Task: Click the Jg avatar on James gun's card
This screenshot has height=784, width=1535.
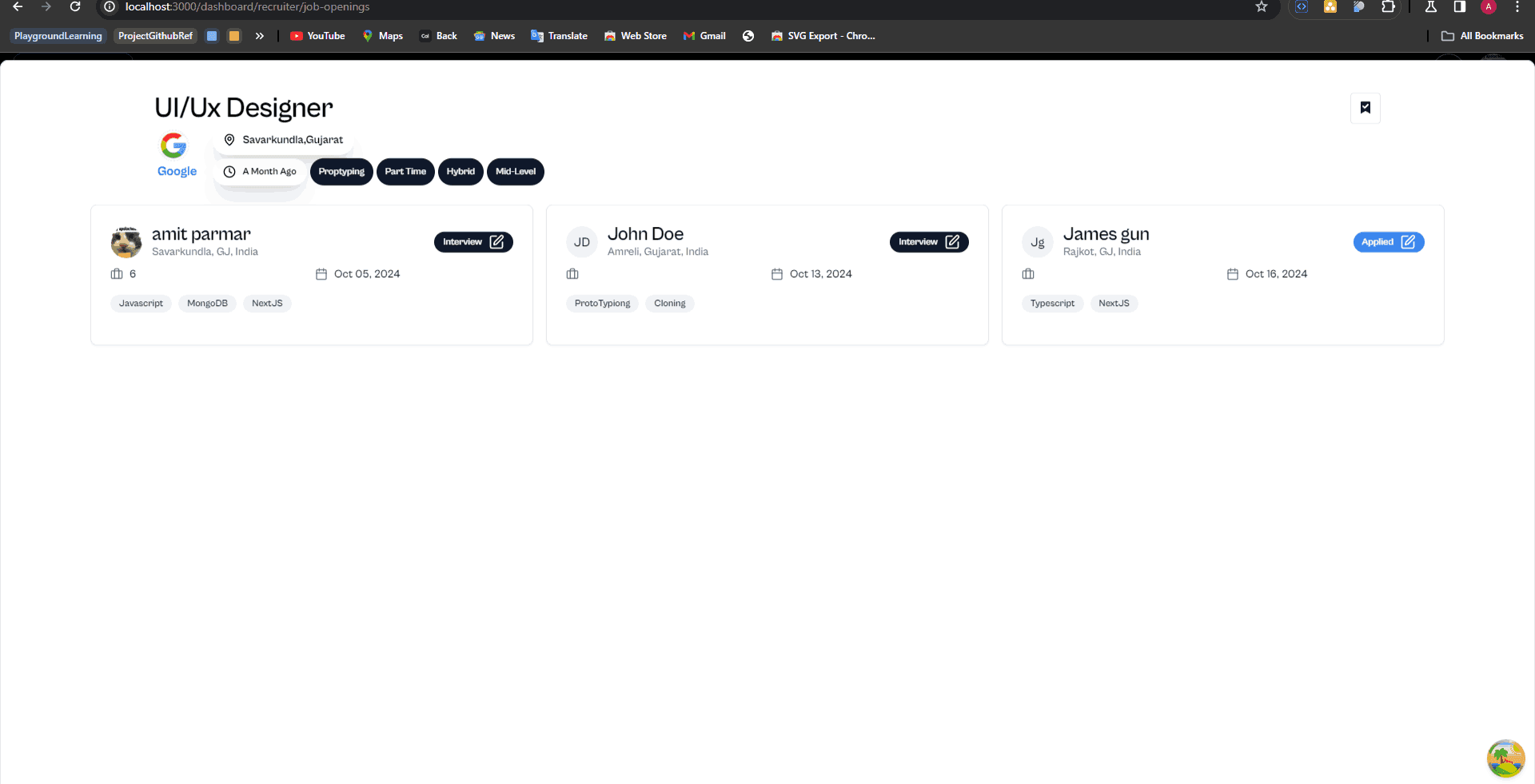Action: click(x=1038, y=242)
